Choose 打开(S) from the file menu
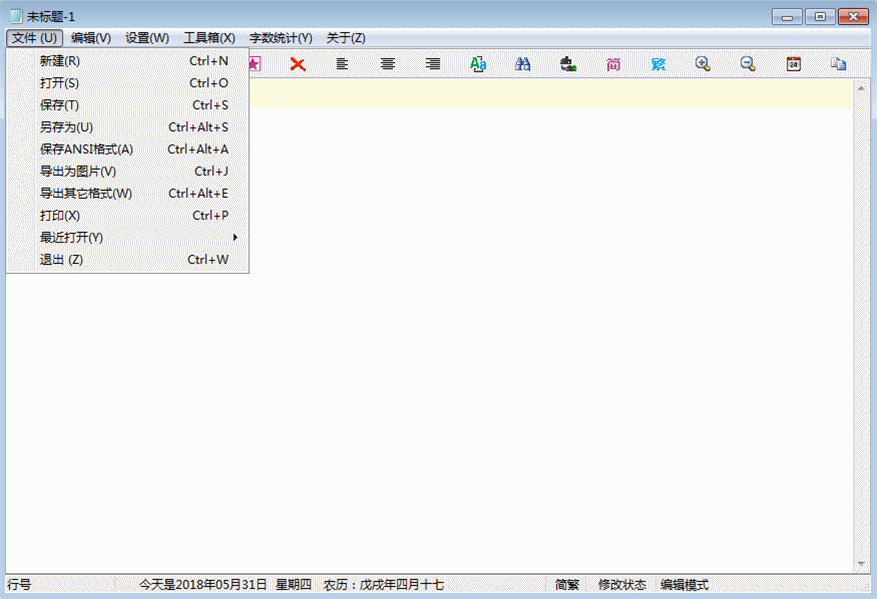877x599 pixels. click(x=128, y=83)
